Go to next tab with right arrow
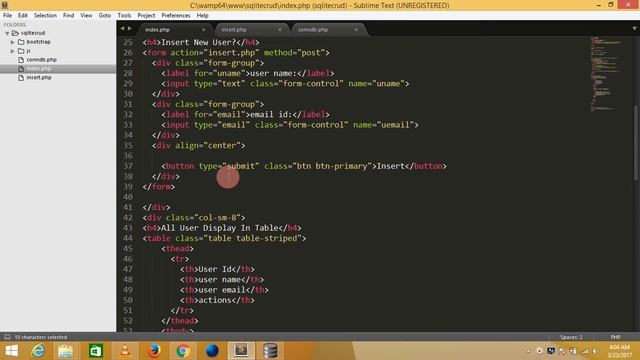 tap(129, 28)
